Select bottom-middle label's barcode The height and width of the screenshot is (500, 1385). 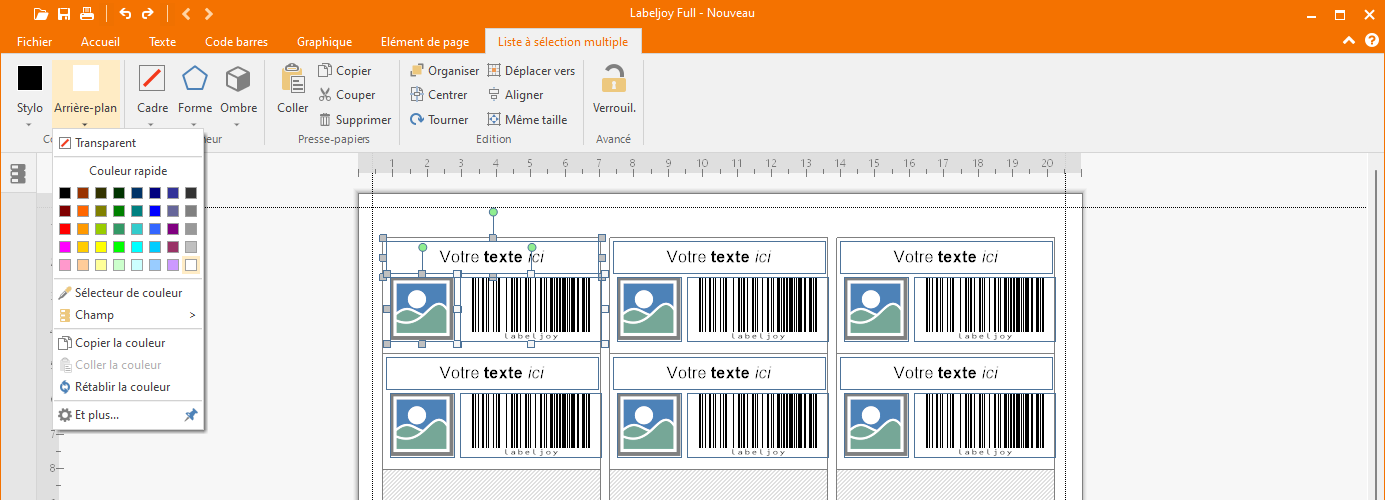pos(758,425)
